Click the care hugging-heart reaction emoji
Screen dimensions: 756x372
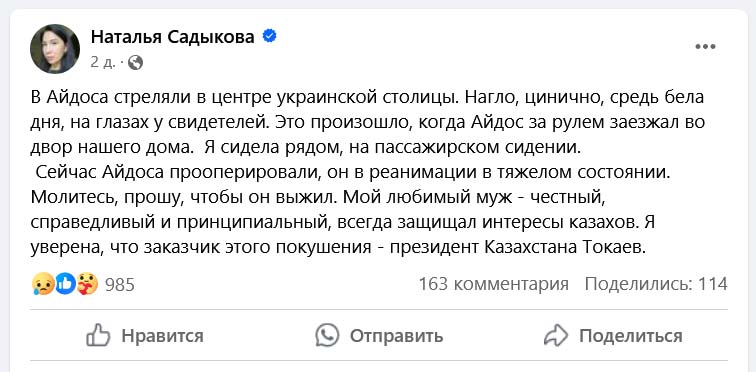pyautogui.click(x=87, y=284)
